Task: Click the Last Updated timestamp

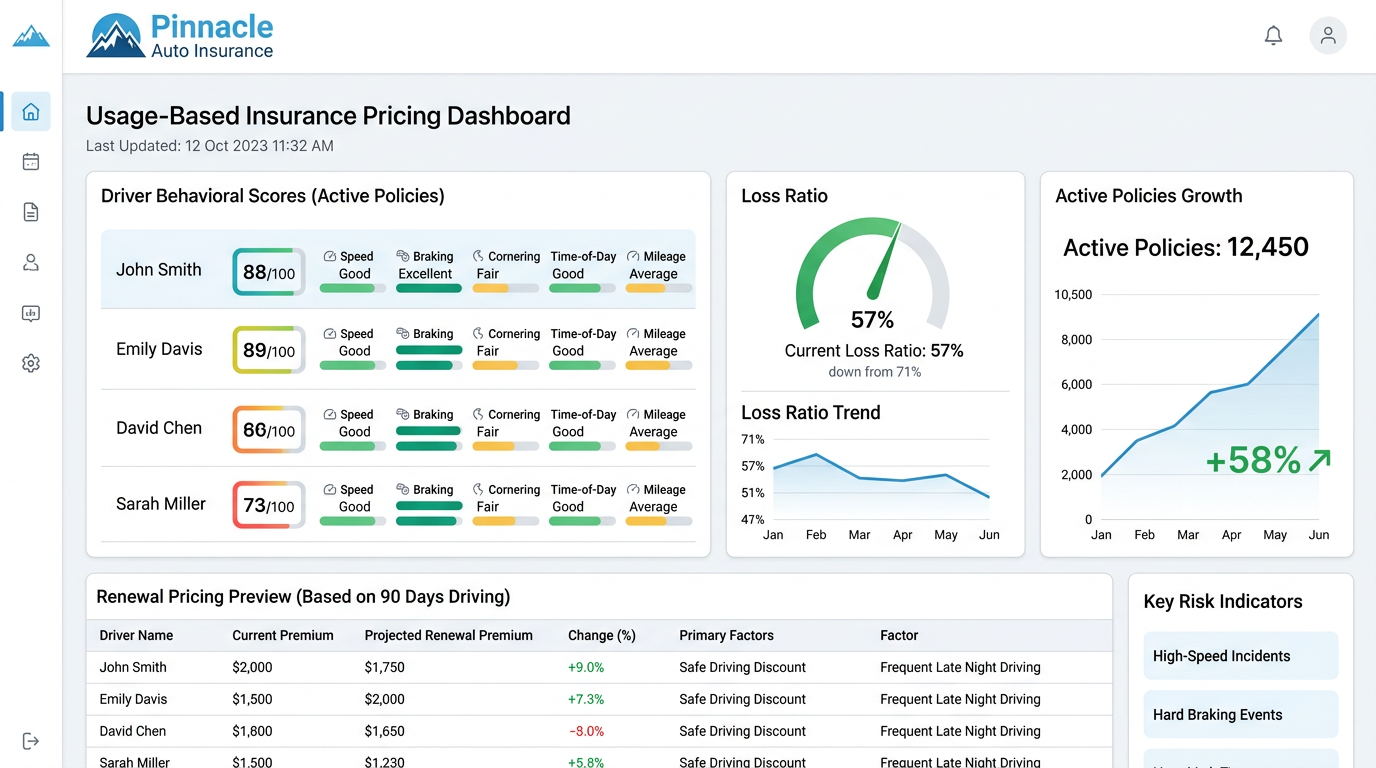Action: [210, 146]
